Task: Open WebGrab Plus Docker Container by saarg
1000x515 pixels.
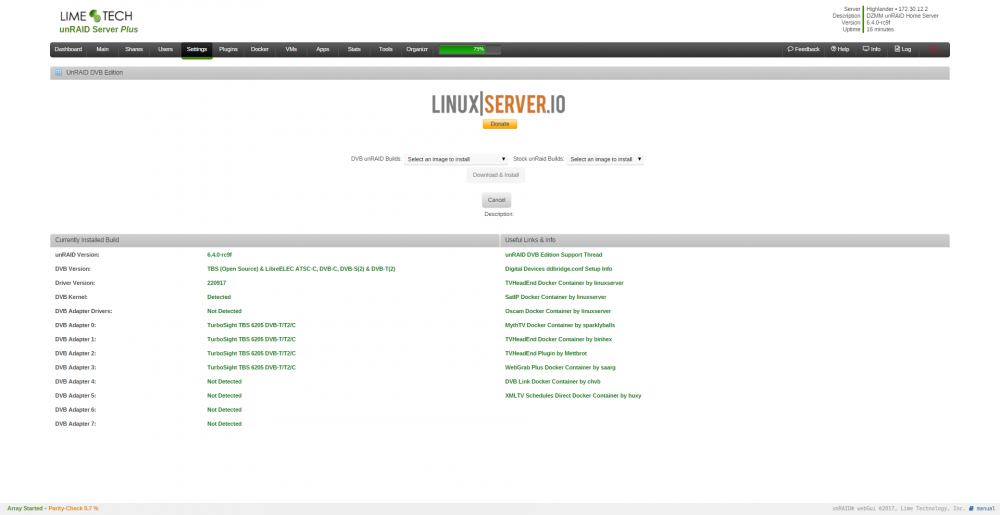Action: 560,367
